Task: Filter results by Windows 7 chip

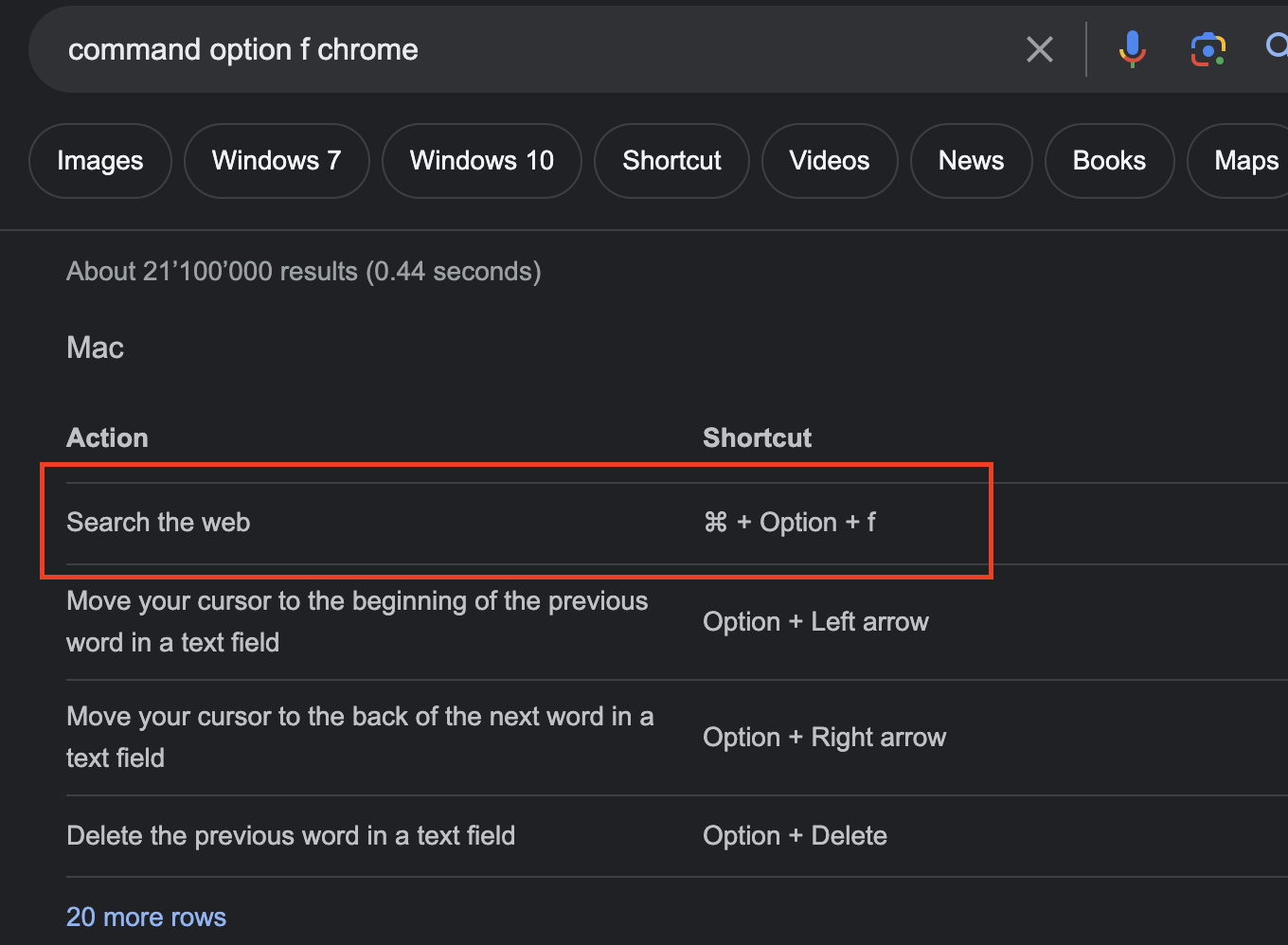Action: point(277,160)
